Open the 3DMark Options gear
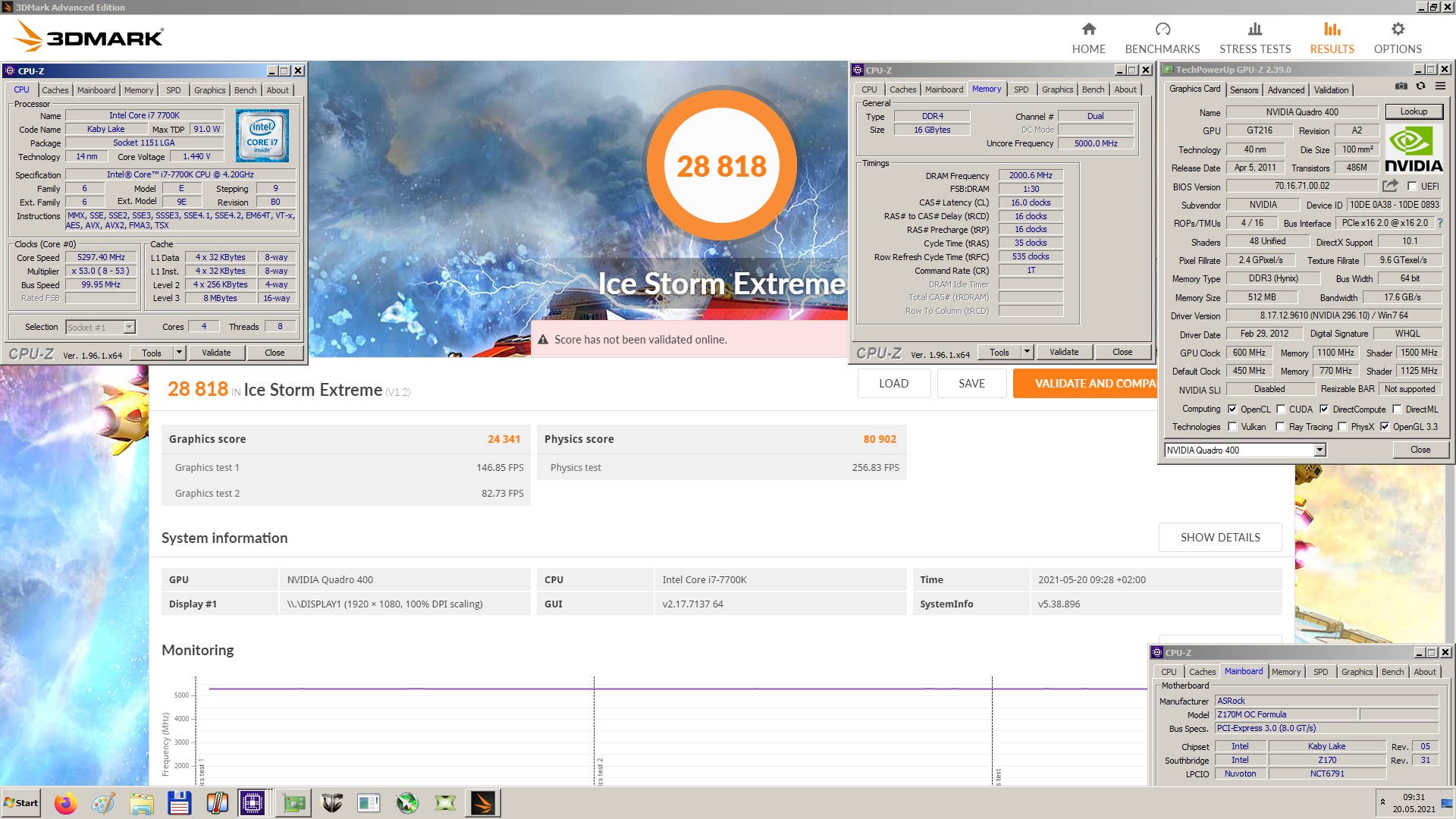1456x819 pixels. point(1397,38)
